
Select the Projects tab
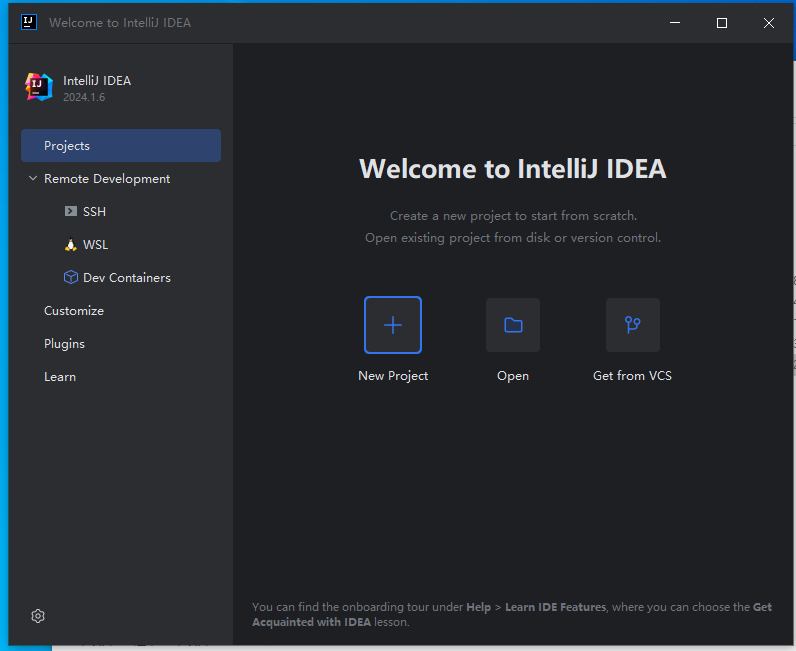coord(121,146)
